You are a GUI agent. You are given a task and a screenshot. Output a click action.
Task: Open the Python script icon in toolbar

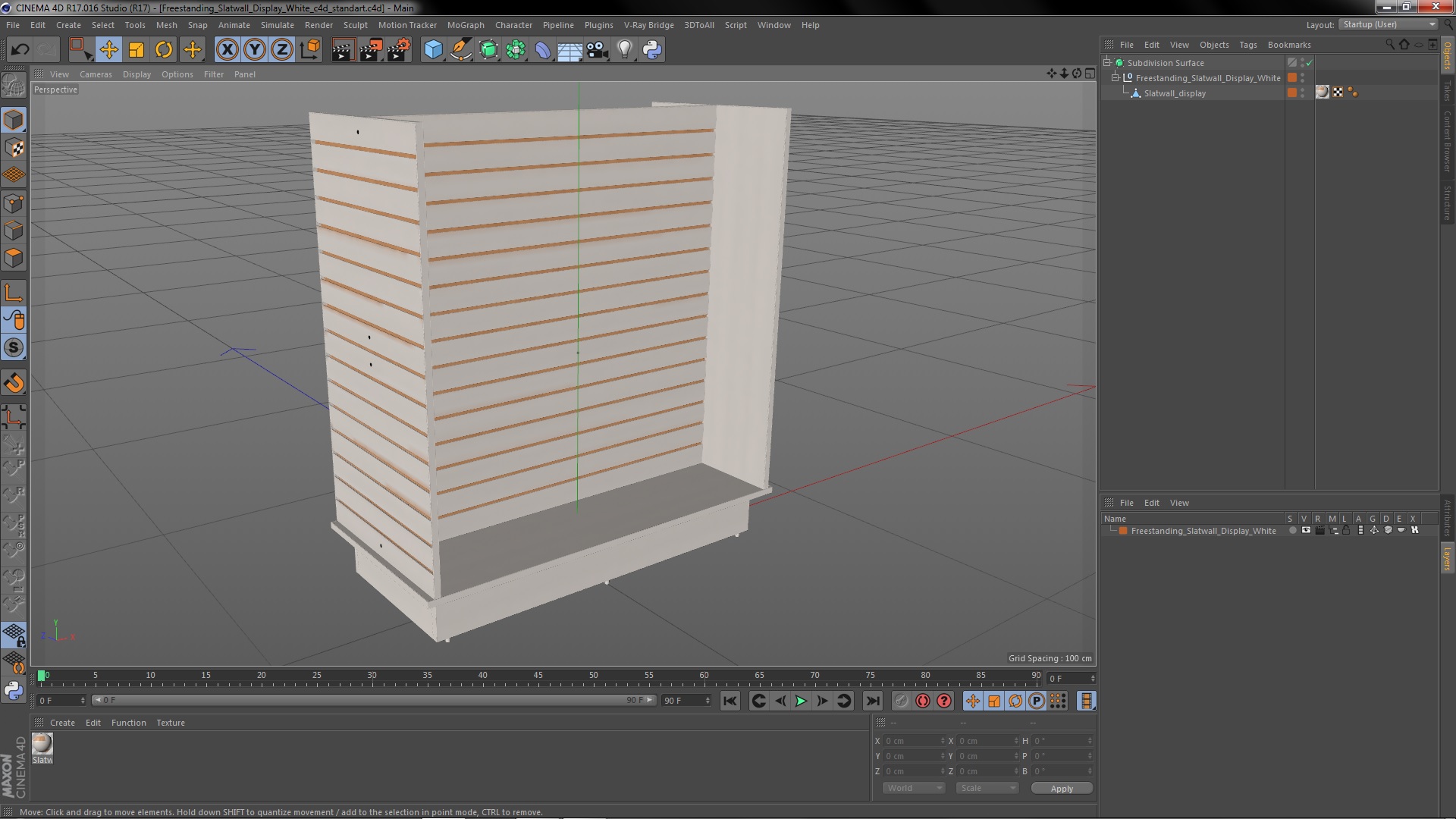651,50
